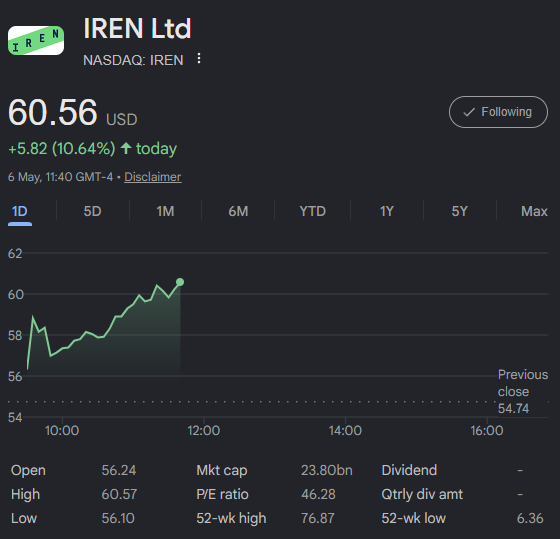This screenshot has width=560, height=539.
Task: Click the 58 price axis label
Action: pos(15,335)
